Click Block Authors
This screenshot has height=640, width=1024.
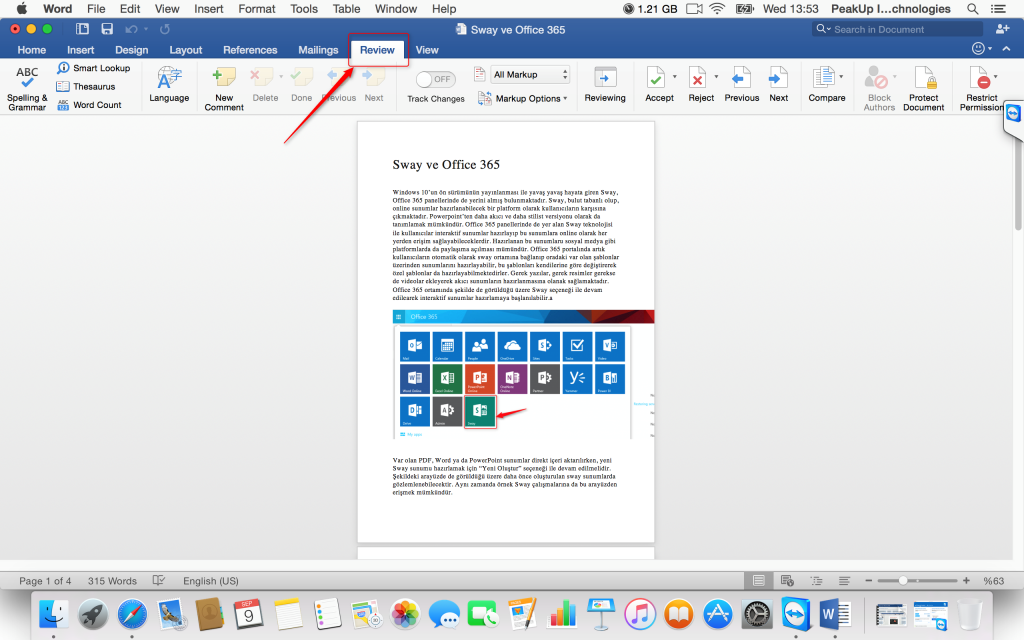point(879,88)
